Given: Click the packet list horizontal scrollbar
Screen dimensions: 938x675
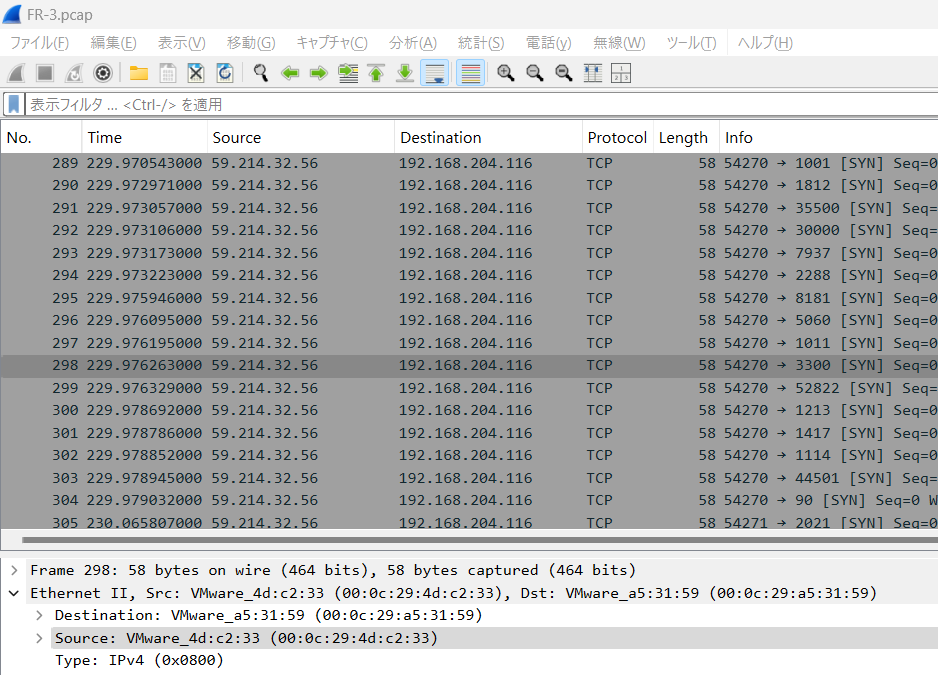Looking at the screenshot, I should 480,540.
